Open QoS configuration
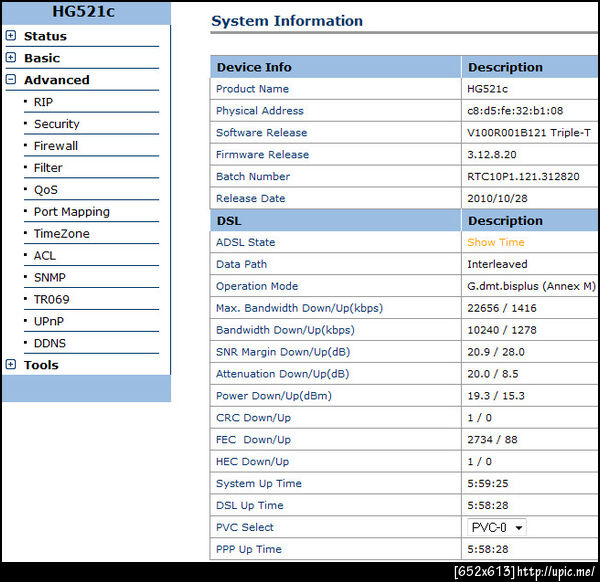Viewport: 600px width, 582px height. click(x=46, y=190)
